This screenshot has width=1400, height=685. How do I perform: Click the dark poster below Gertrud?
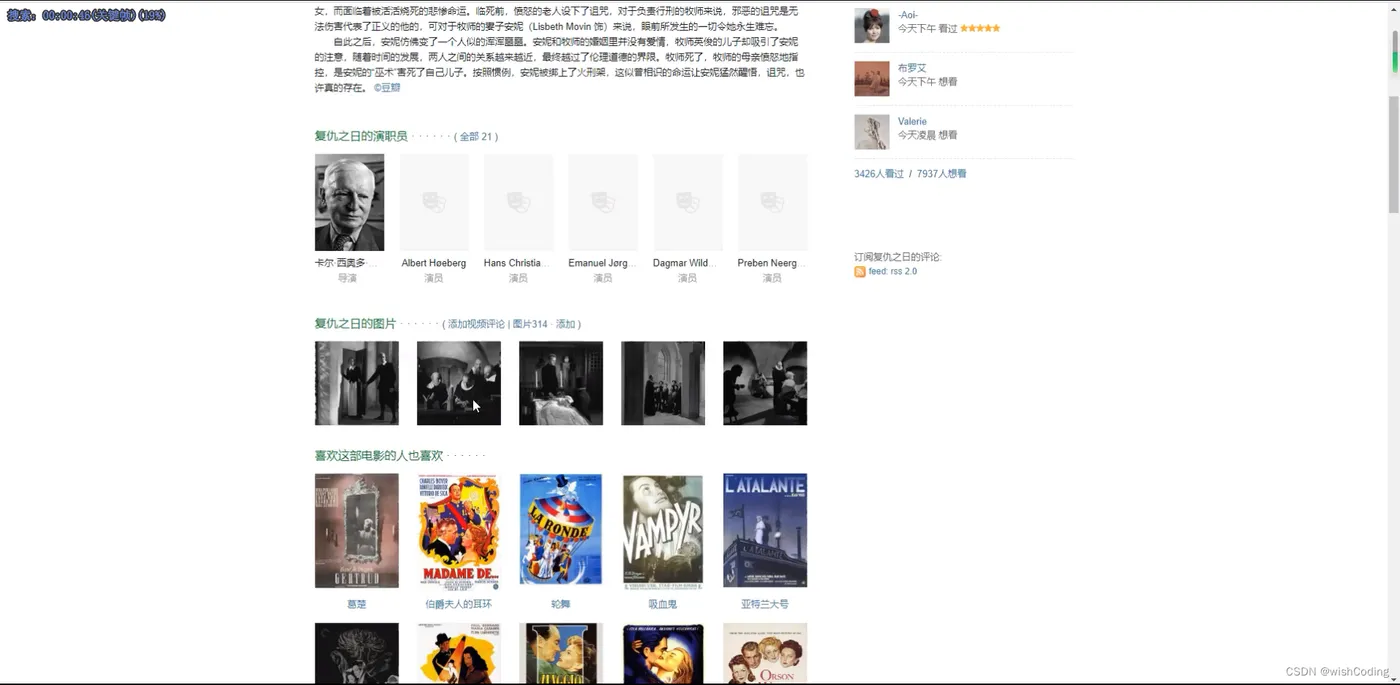356,654
